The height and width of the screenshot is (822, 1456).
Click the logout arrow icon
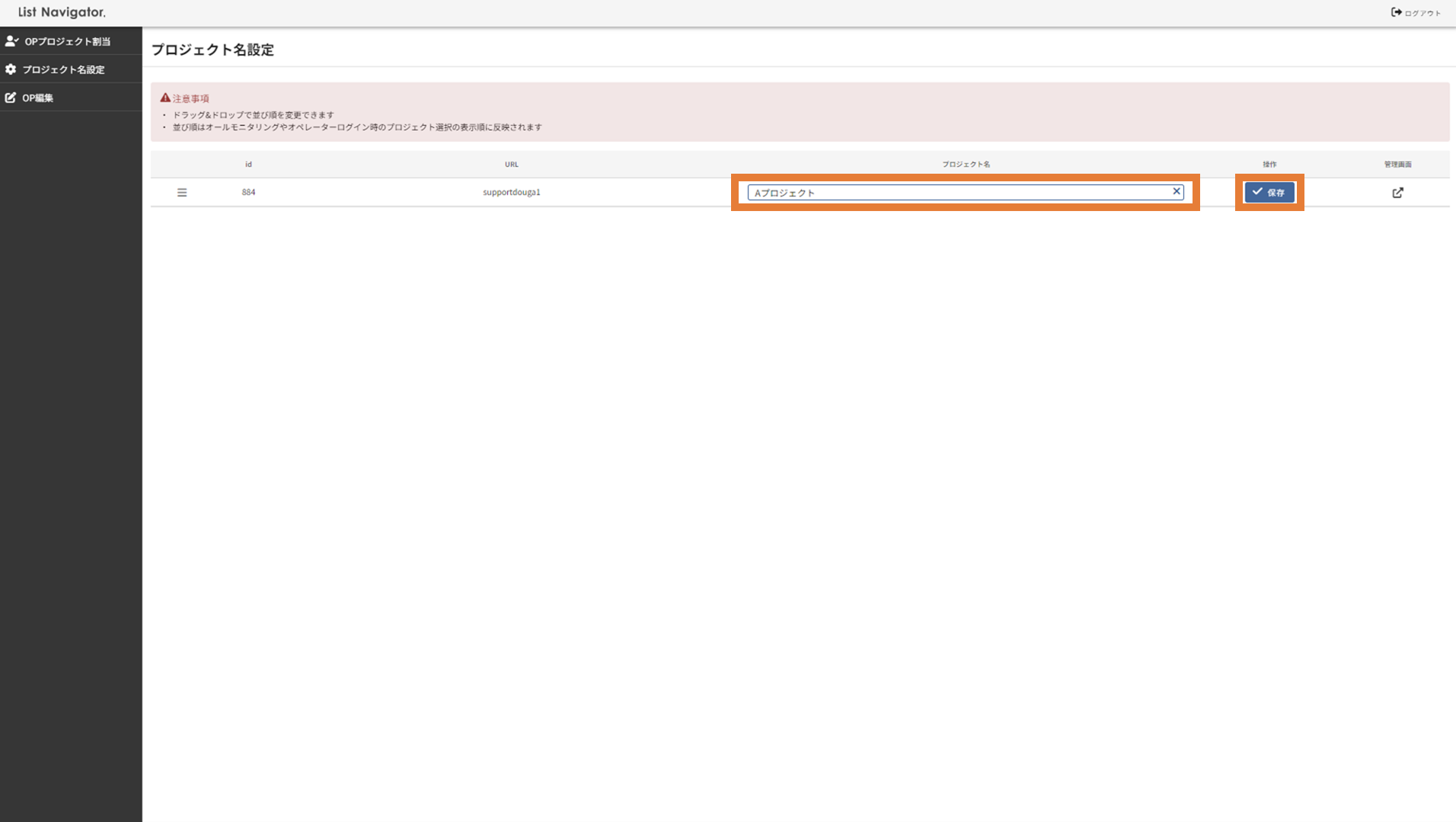pos(1396,12)
